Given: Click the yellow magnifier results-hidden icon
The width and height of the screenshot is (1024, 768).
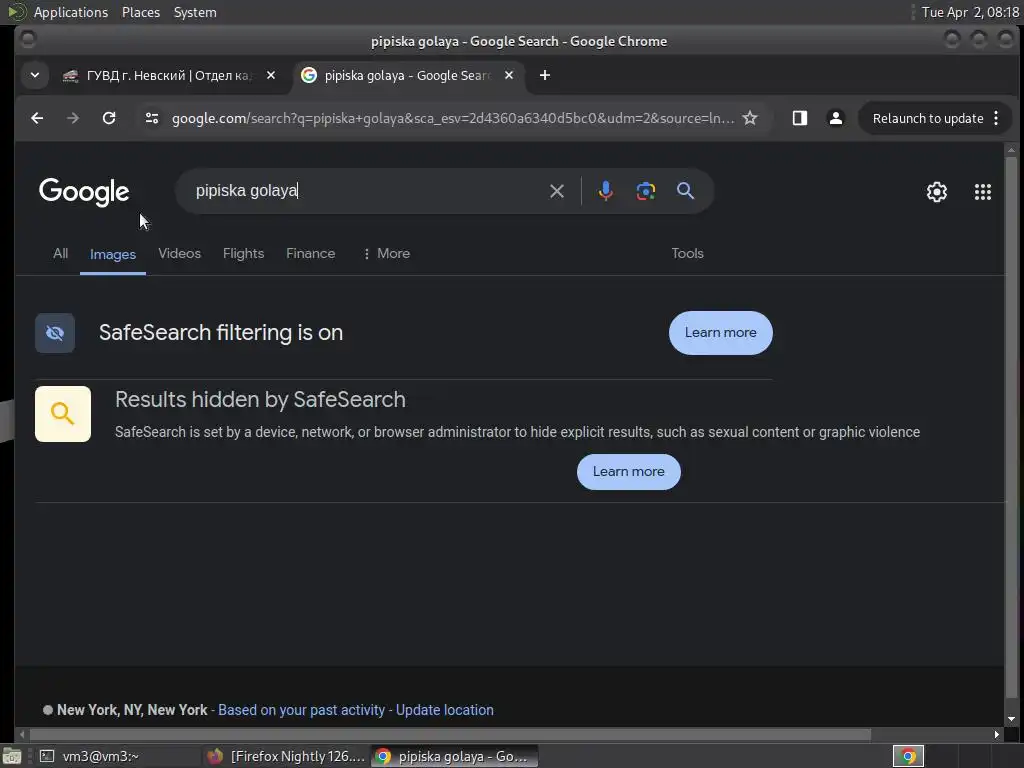Looking at the screenshot, I should click(x=63, y=414).
